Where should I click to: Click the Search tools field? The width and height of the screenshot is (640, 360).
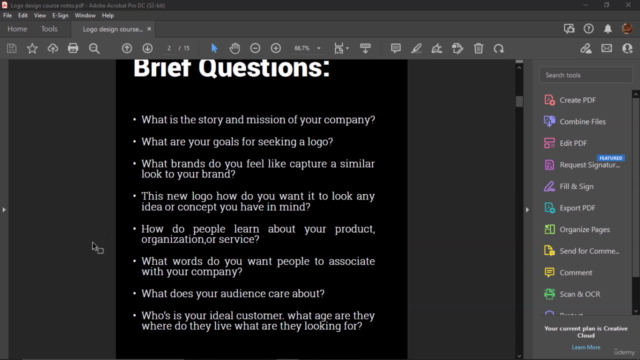click(x=586, y=75)
